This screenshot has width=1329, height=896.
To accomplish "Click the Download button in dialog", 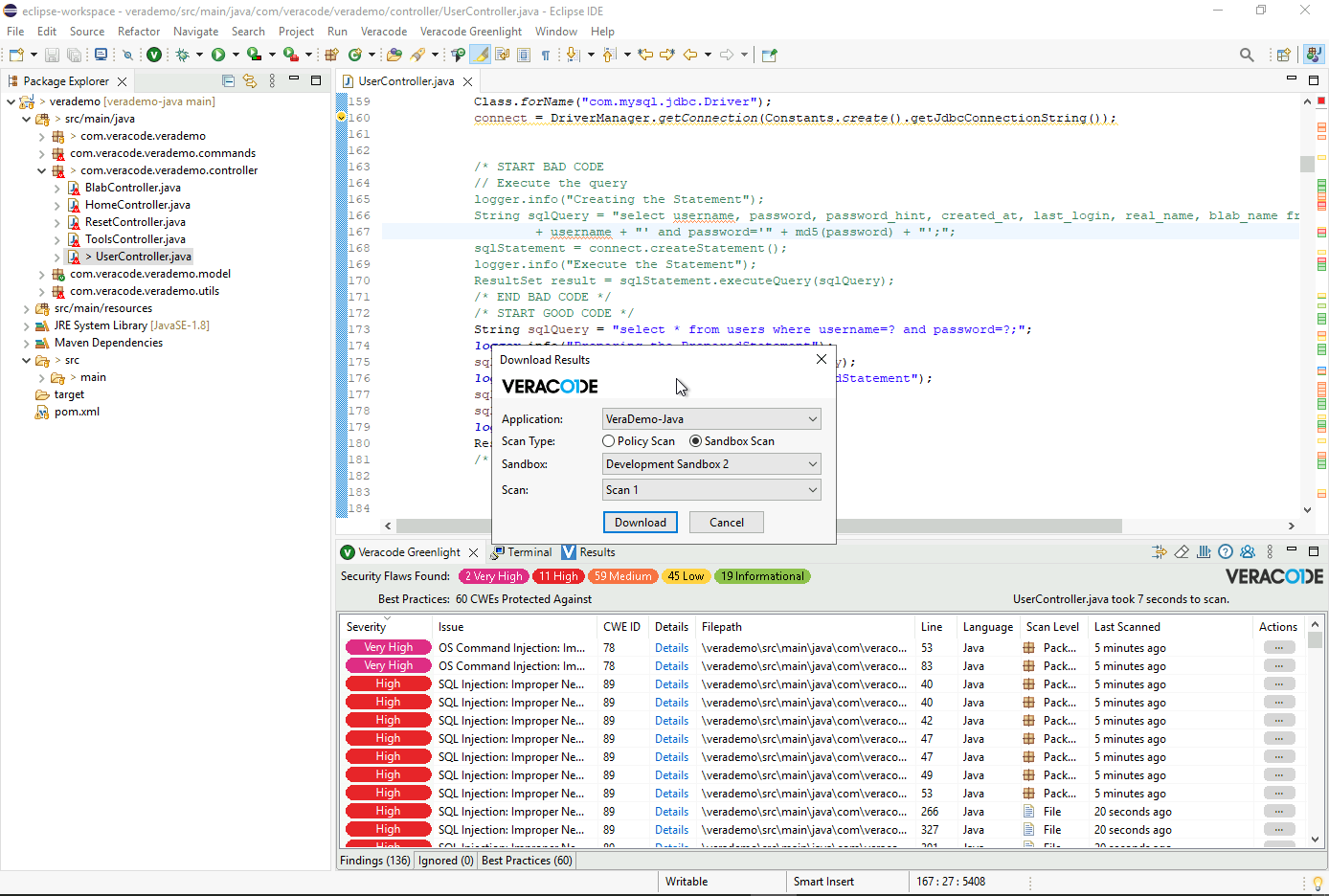I will 641,523.
